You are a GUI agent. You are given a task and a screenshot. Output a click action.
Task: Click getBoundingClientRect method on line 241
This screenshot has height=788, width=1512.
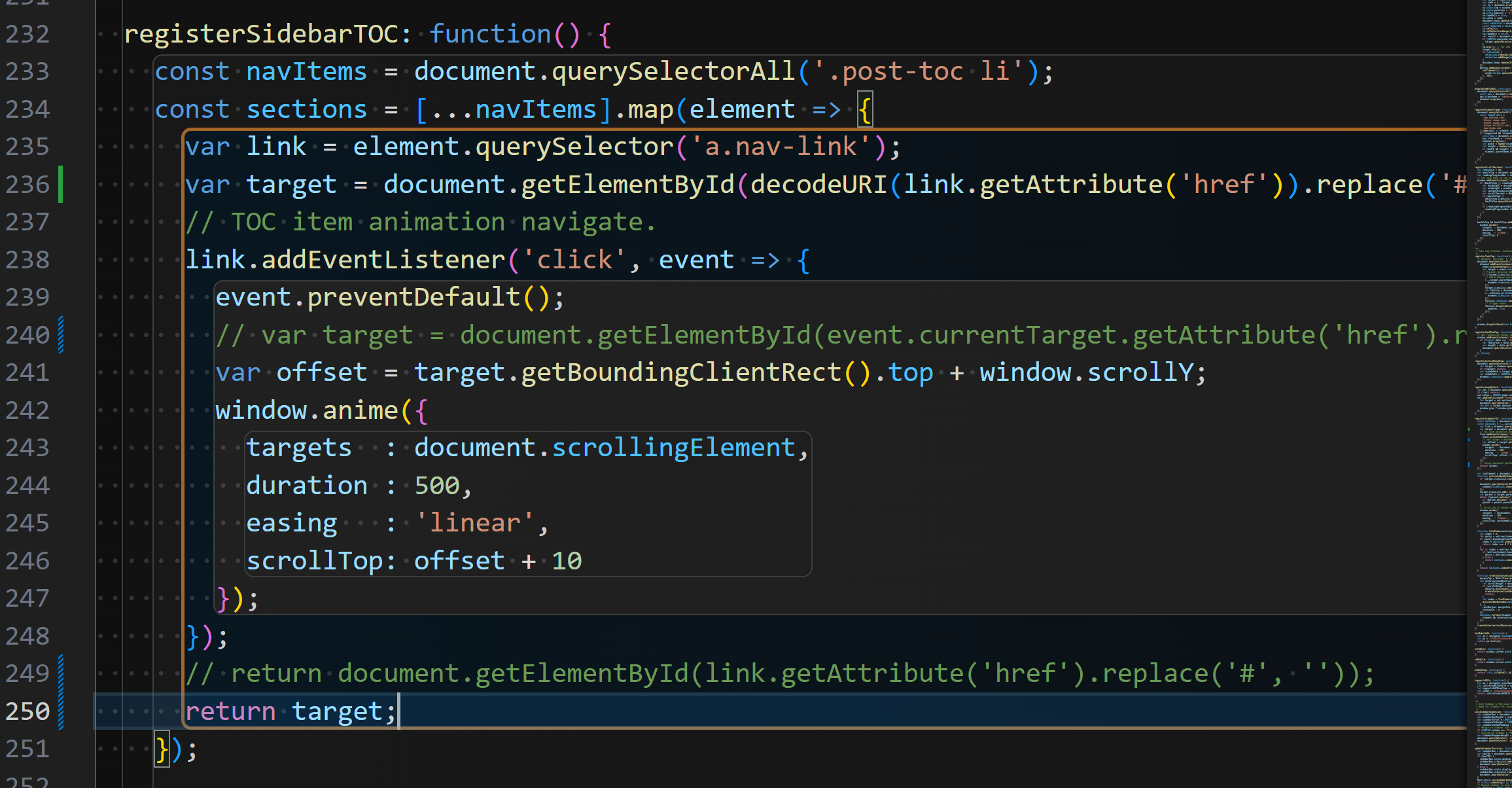pos(680,372)
